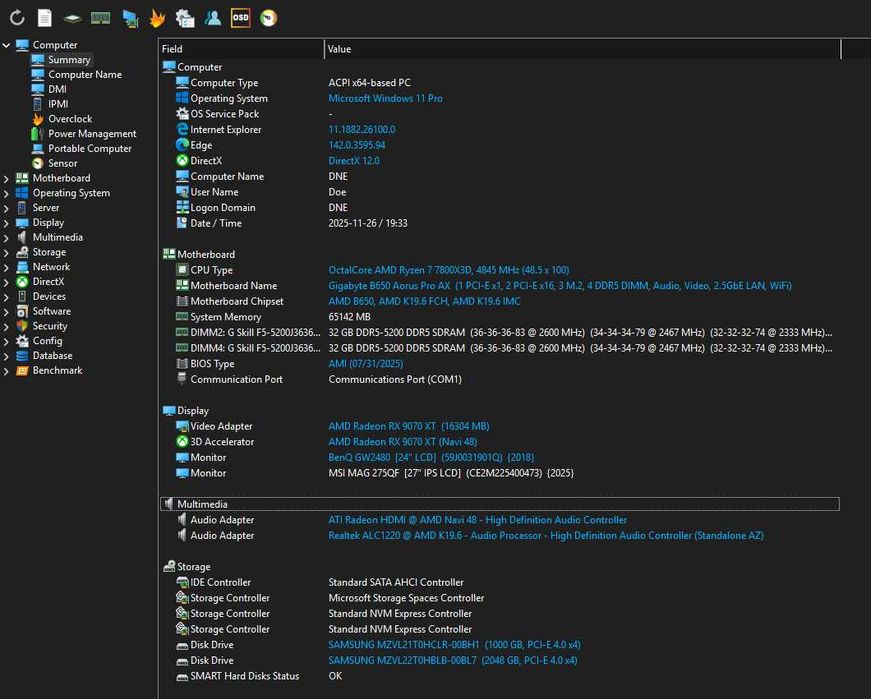Collapse the Computer tree node
The height and width of the screenshot is (699, 871).
(7, 45)
